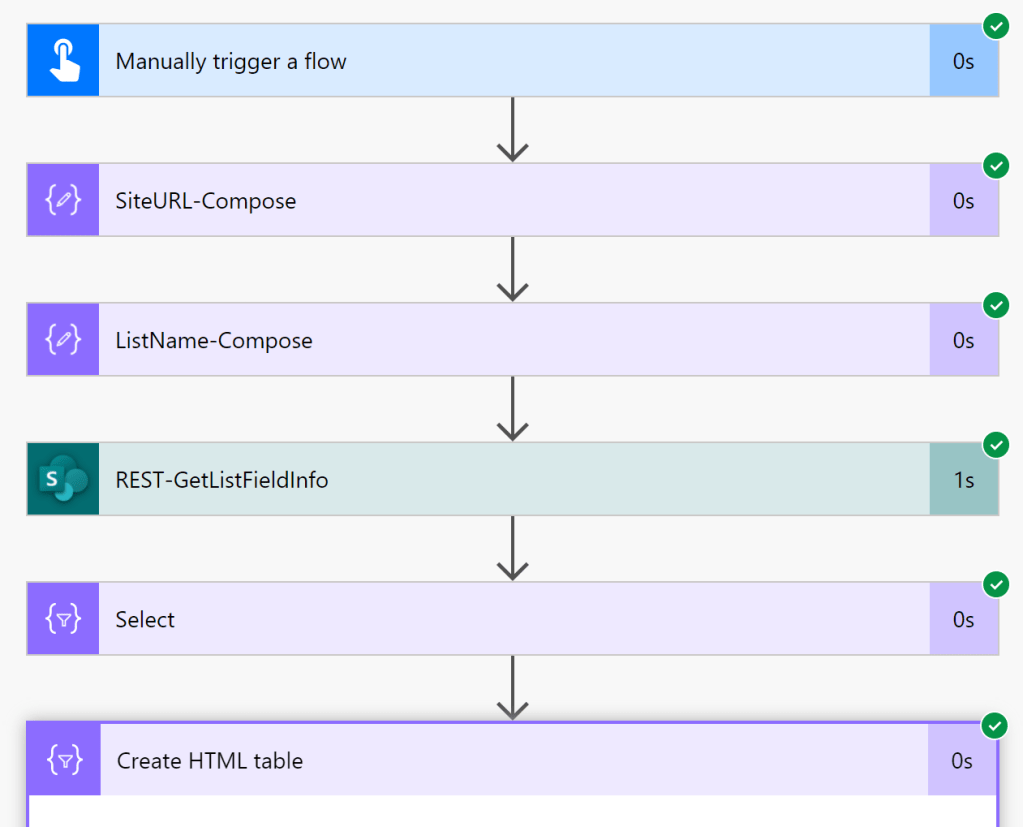The image size is (1023, 827).
Task: Click arrow between Select and Create HTML table
Action: [512, 688]
